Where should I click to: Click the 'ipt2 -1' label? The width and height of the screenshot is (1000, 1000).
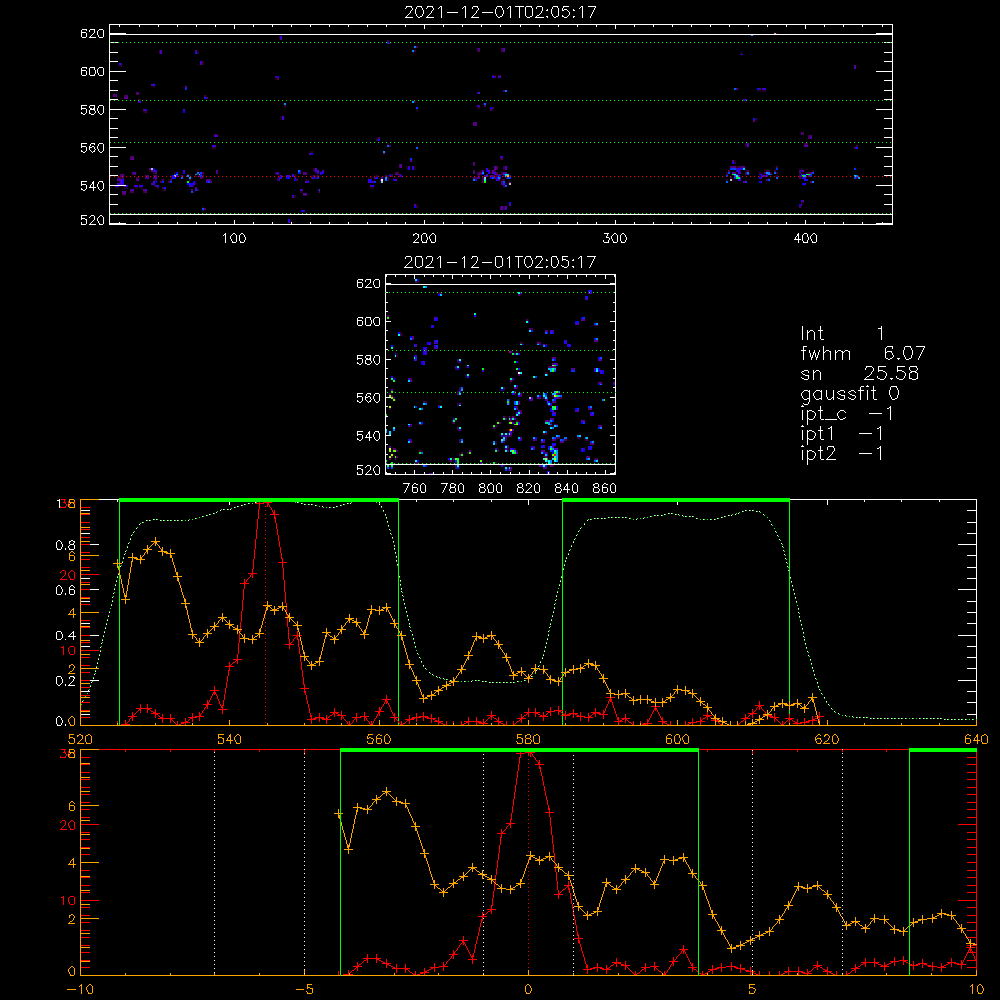(x=842, y=454)
